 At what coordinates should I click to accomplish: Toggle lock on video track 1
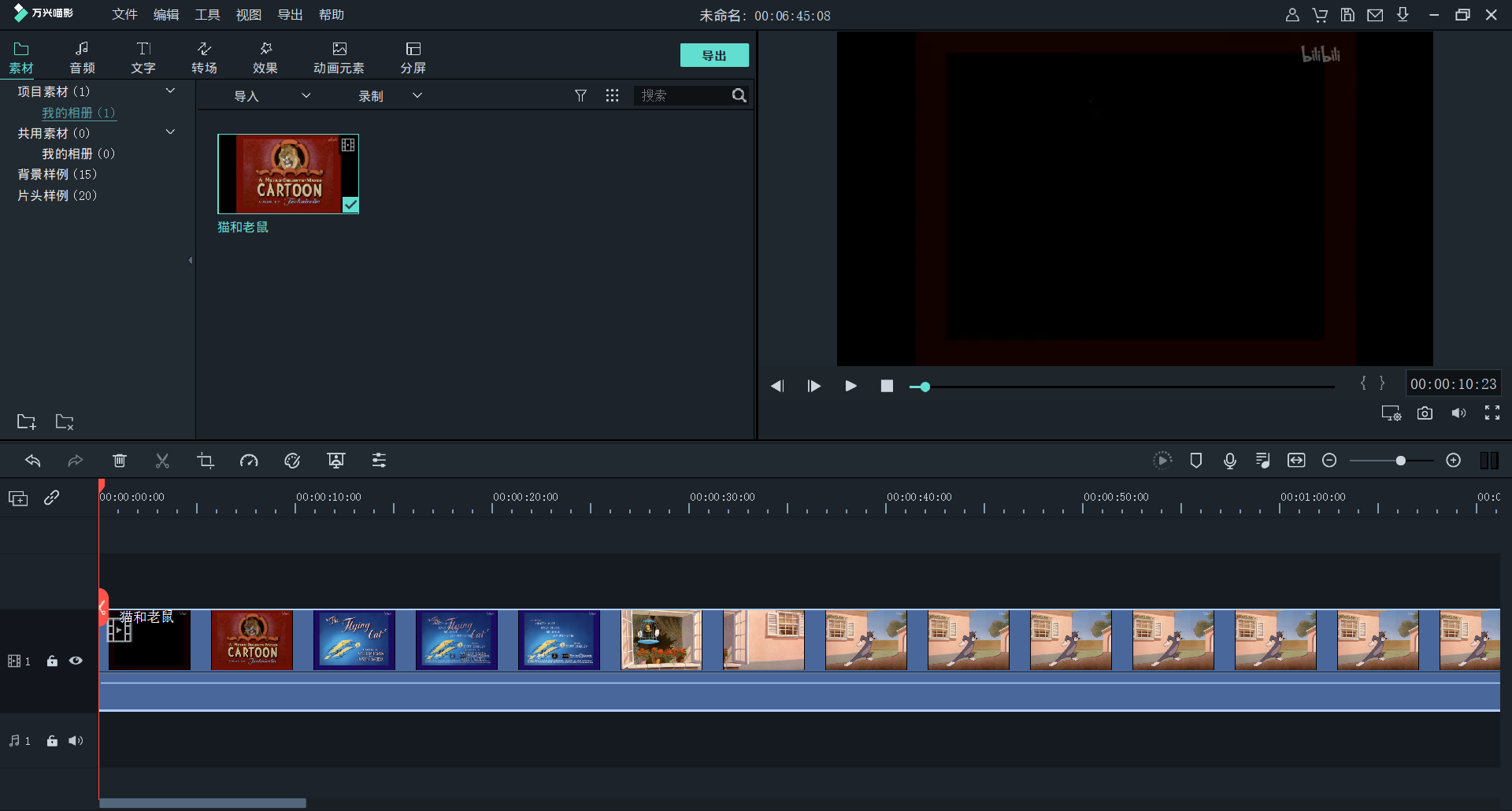(52, 661)
